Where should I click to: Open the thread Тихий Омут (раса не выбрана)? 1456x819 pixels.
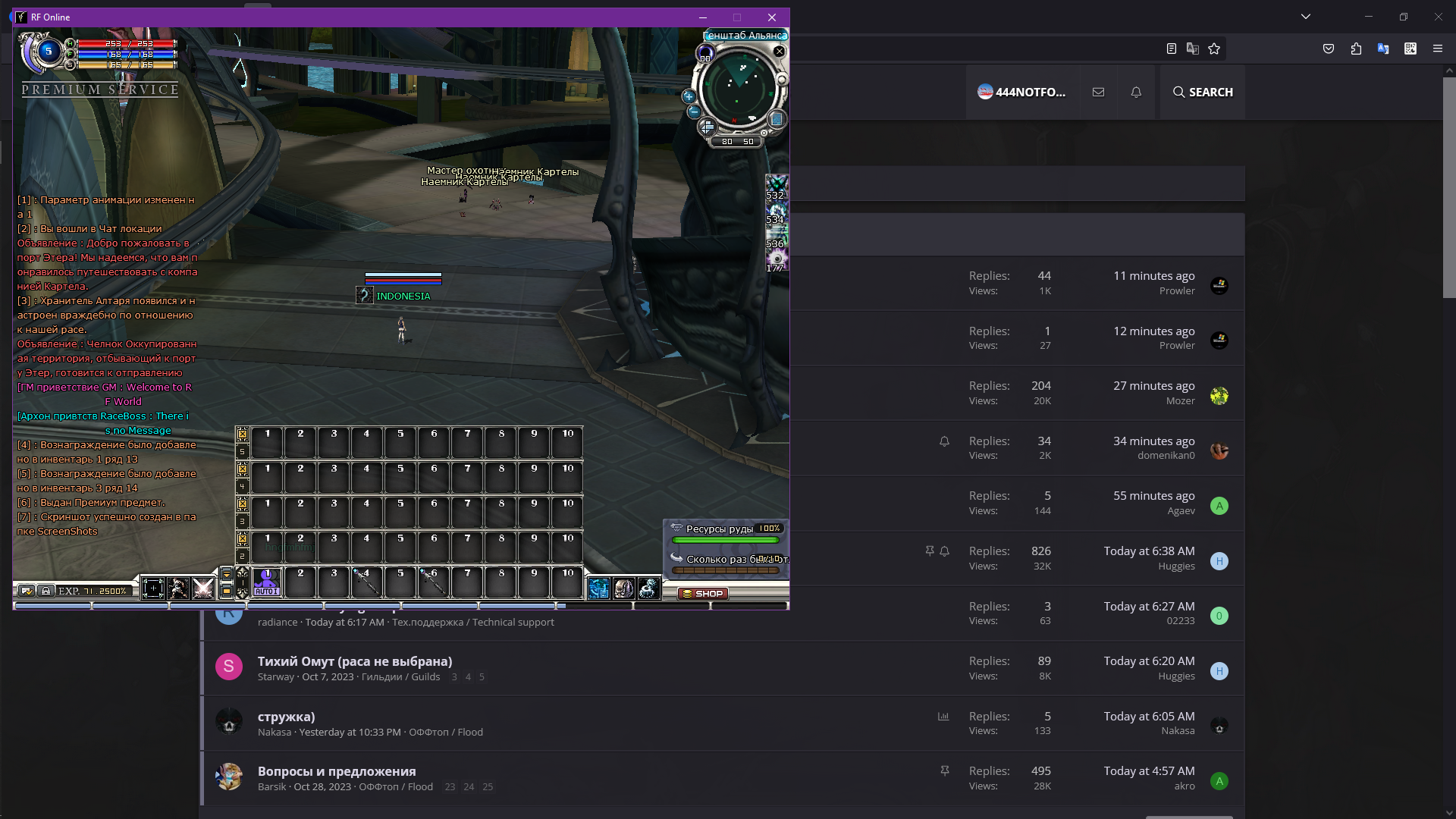[x=355, y=661]
